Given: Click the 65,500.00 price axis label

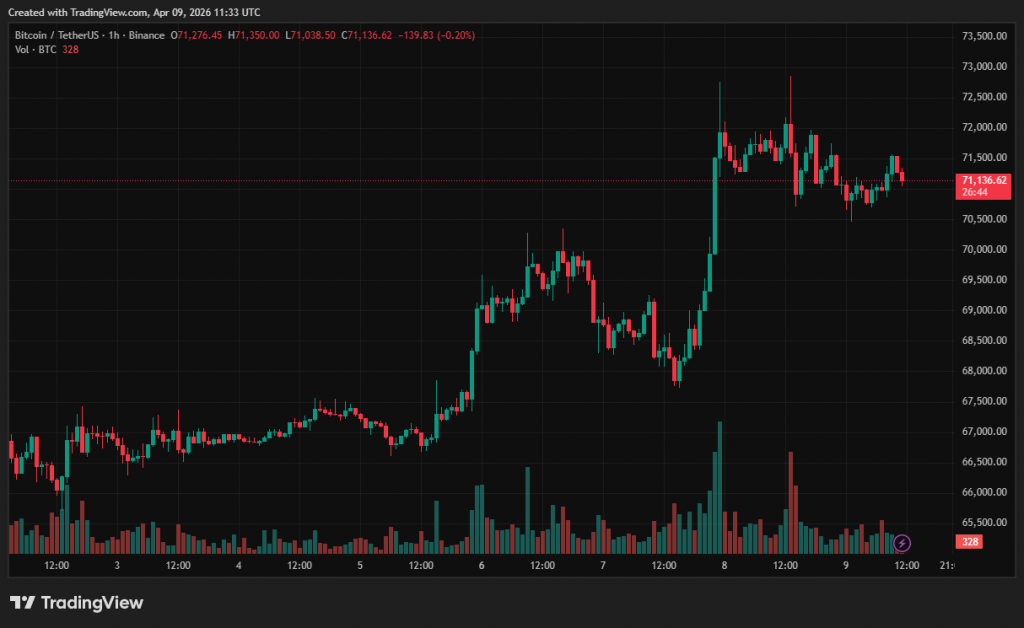Looking at the screenshot, I should click(983, 523).
